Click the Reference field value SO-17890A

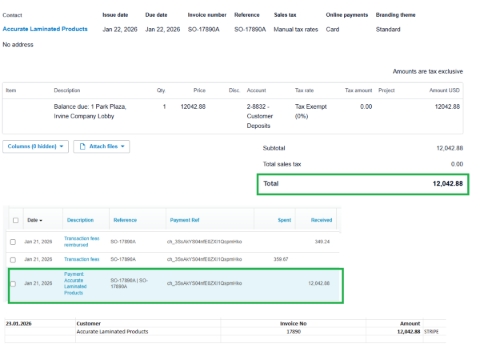(250, 29)
